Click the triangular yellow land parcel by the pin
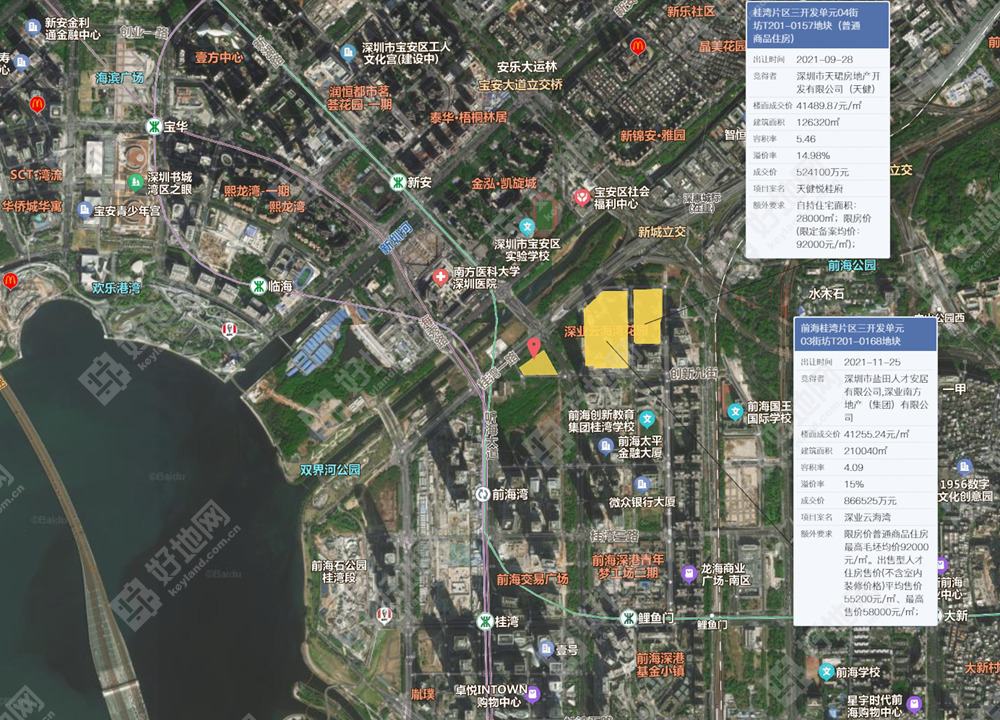This screenshot has height=720, width=1000. click(539, 364)
